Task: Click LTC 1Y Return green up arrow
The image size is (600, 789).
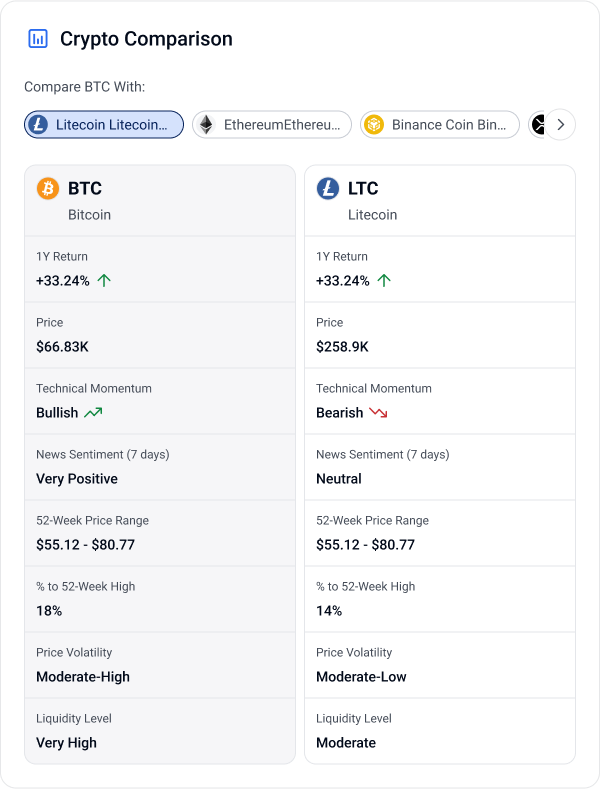Action: (x=384, y=280)
